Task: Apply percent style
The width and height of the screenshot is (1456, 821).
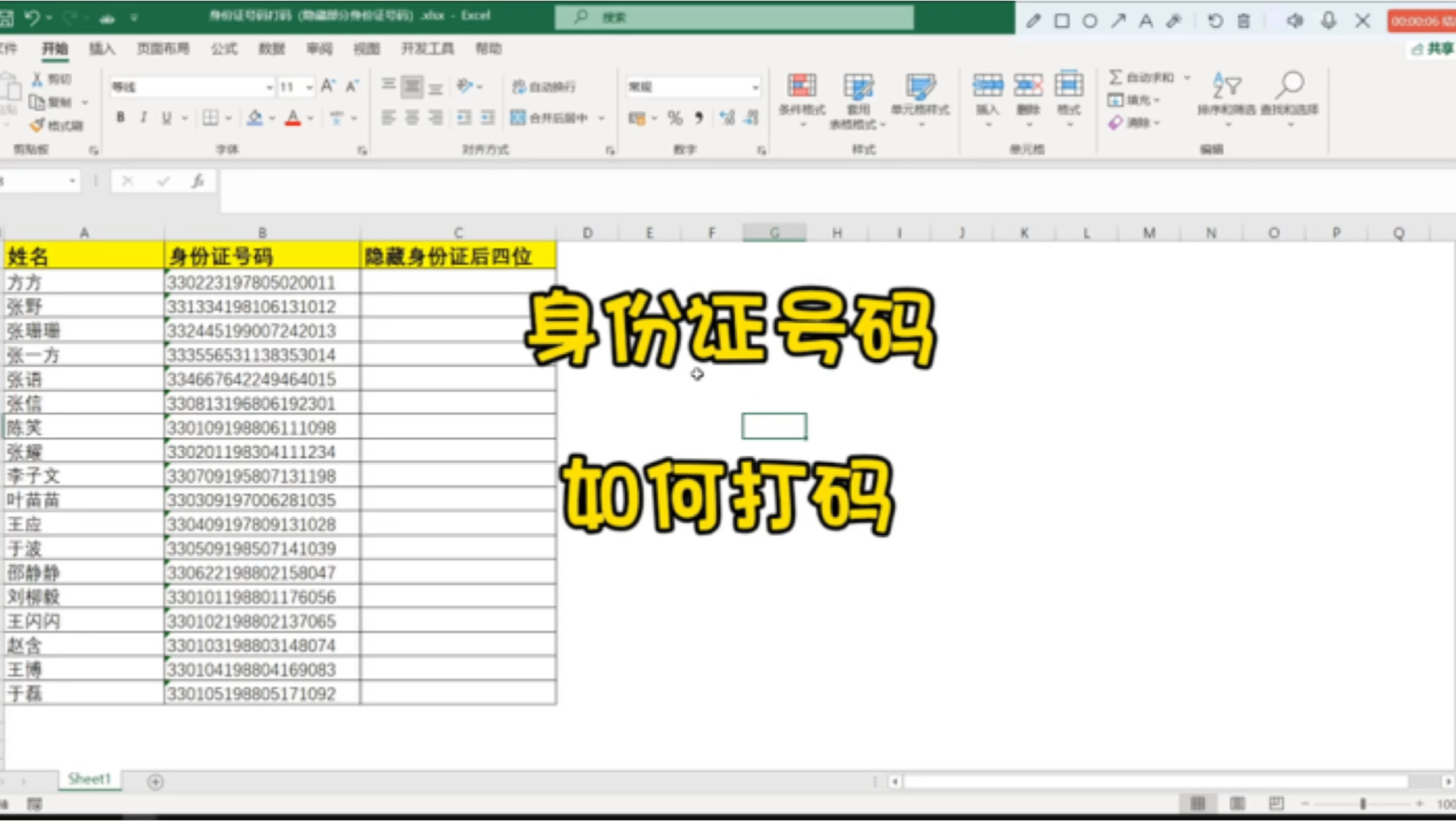Action: 675,118
